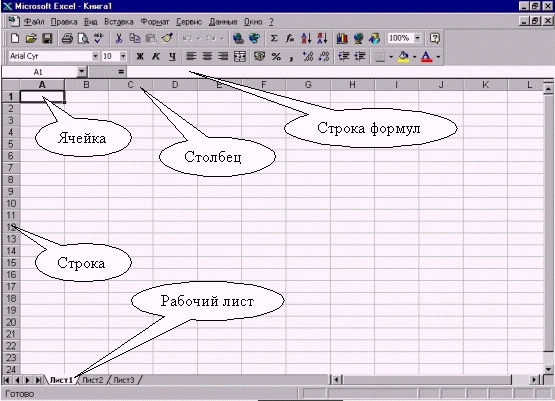This screenshot has height=401, width=555.
Task: Open the Paste Function fx icon
Action: point(290,38)
